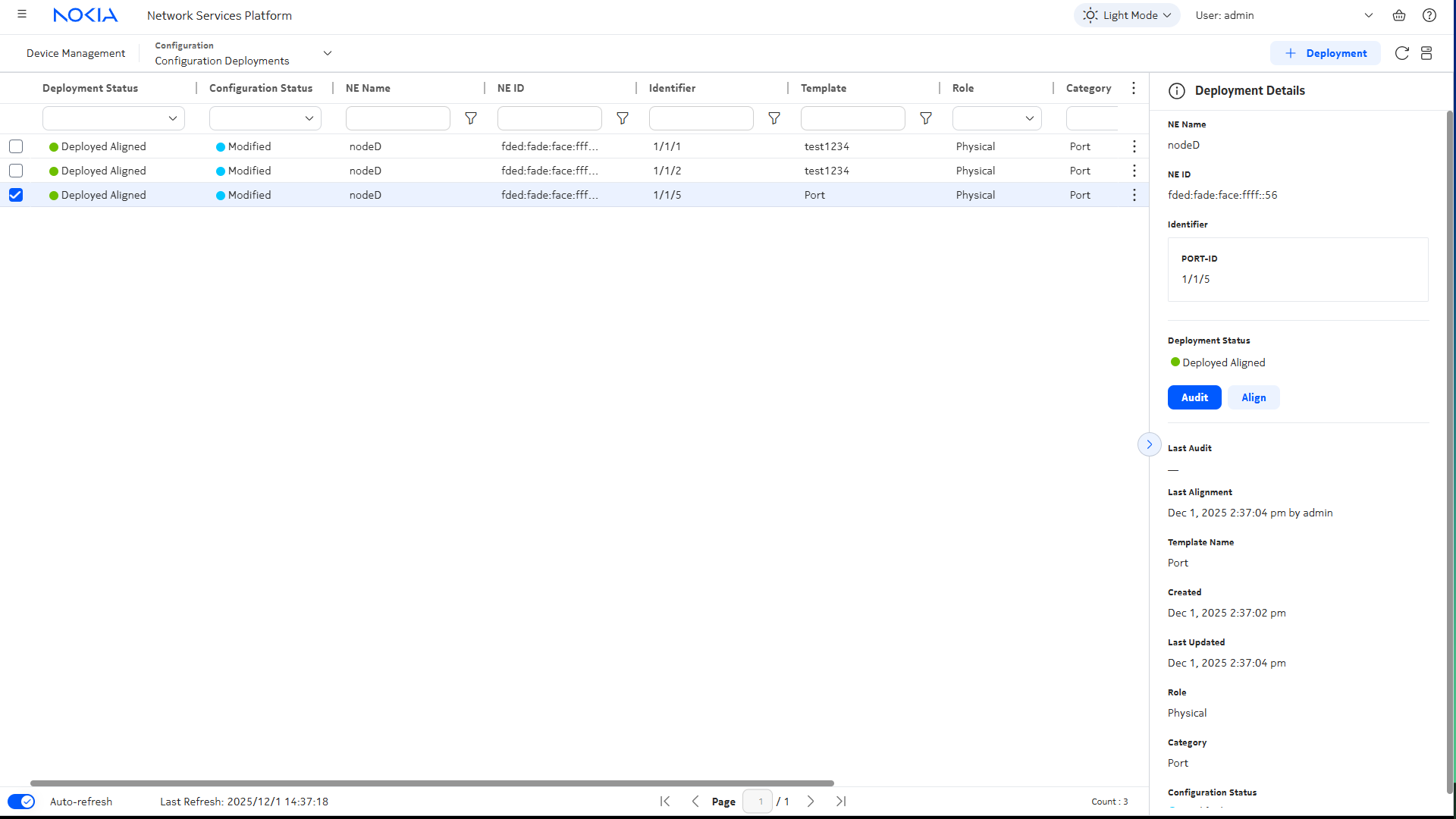The height and width of the screenshot is (819, 1456).
Task: Open row actions menu for identifier 1/1/2
Action: coord(1134,171)
